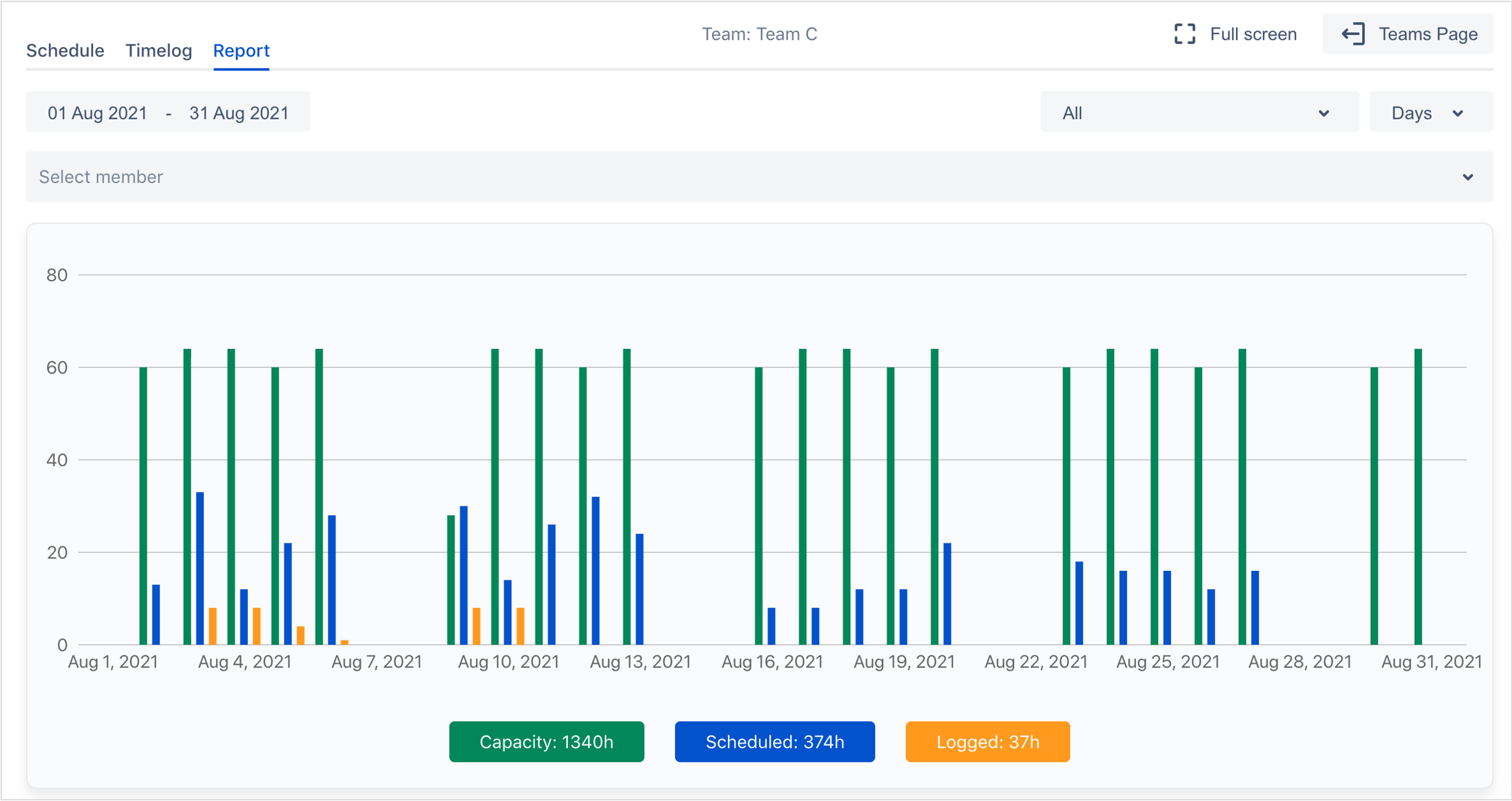Select the Report tab
Image resolution: width=1512 pixels, height=801 pixels.
(x=241, y=50)
